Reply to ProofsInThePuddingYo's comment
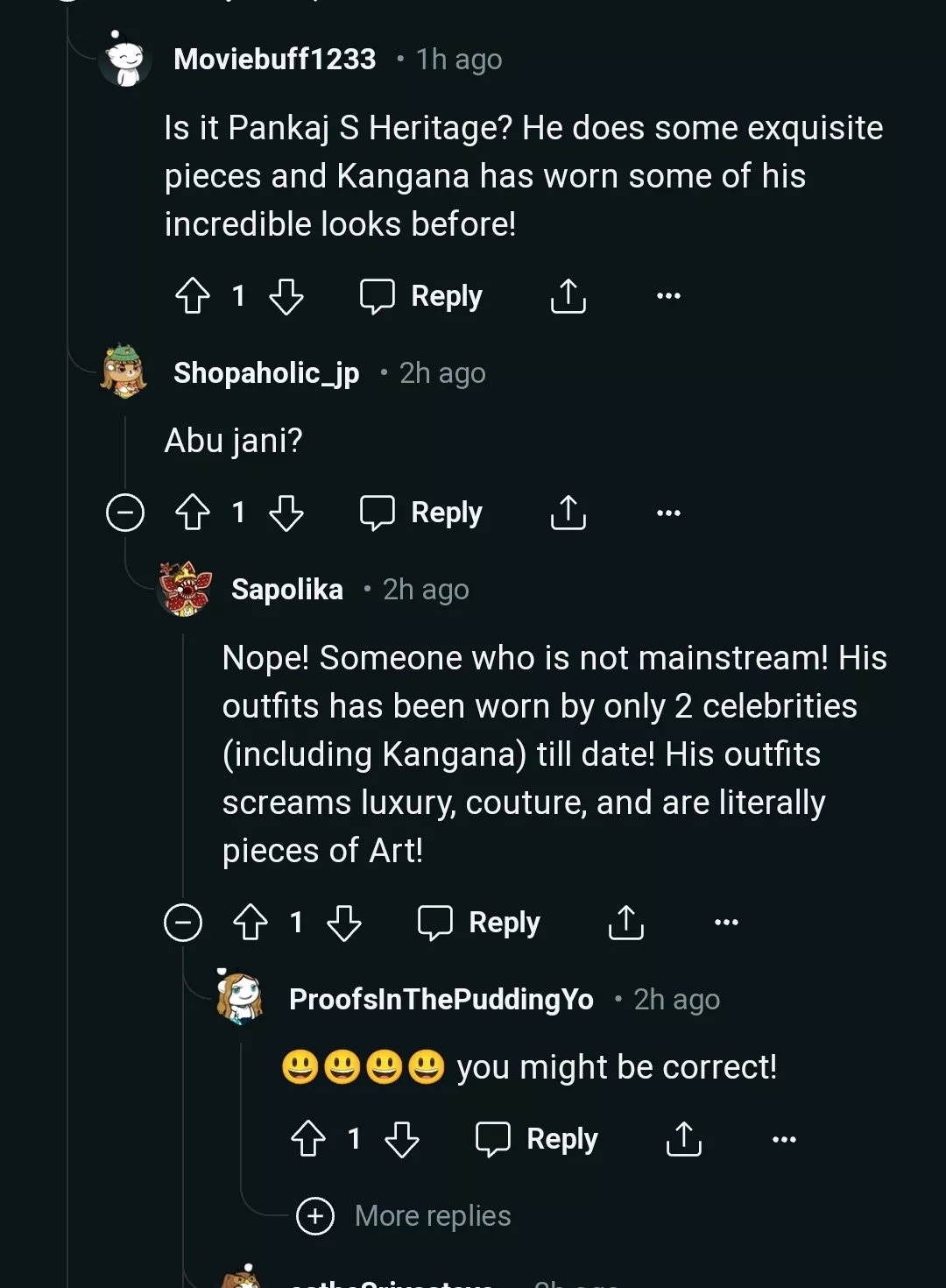946x1288 pixels. pyautogui.click(x=538, y=1139)
